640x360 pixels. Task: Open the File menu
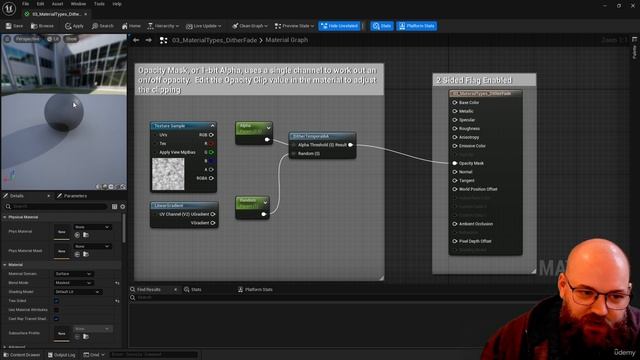click(x=25, y=4)
